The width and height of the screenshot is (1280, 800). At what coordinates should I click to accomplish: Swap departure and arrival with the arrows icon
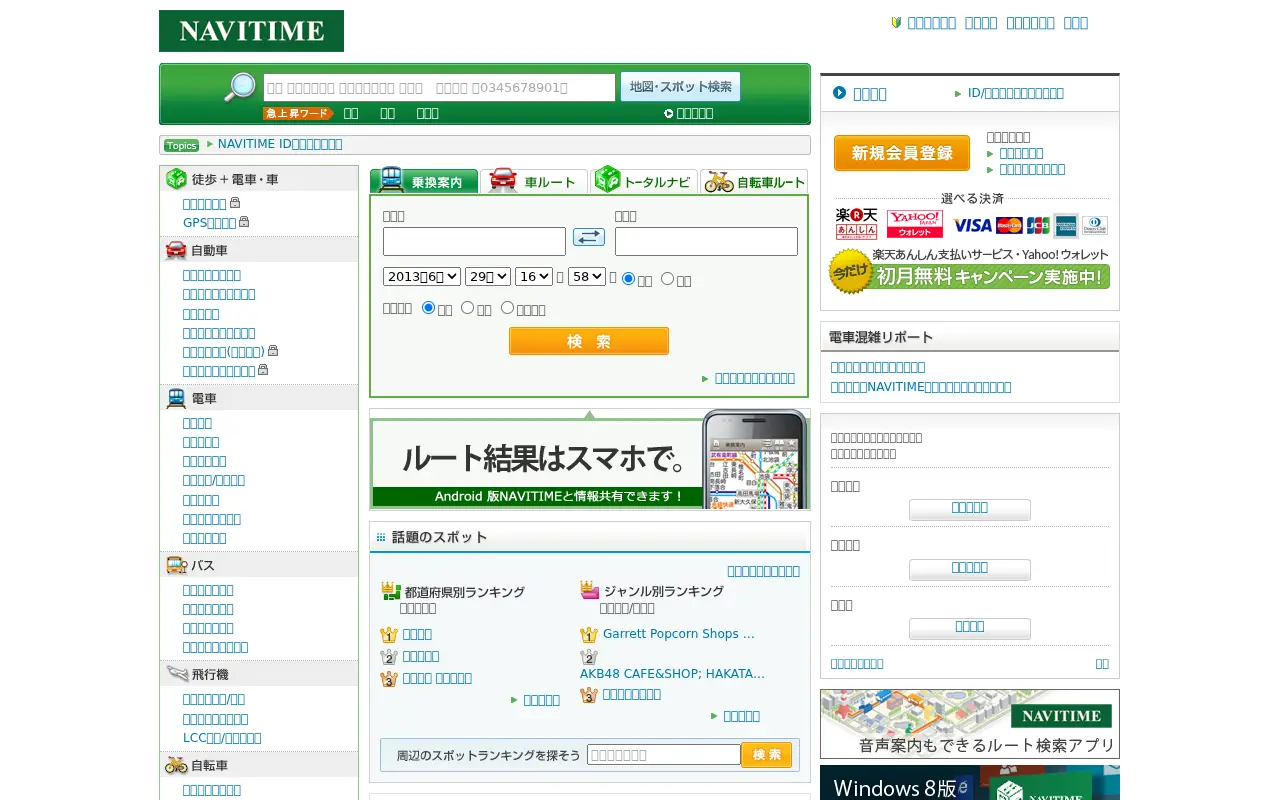589,237
